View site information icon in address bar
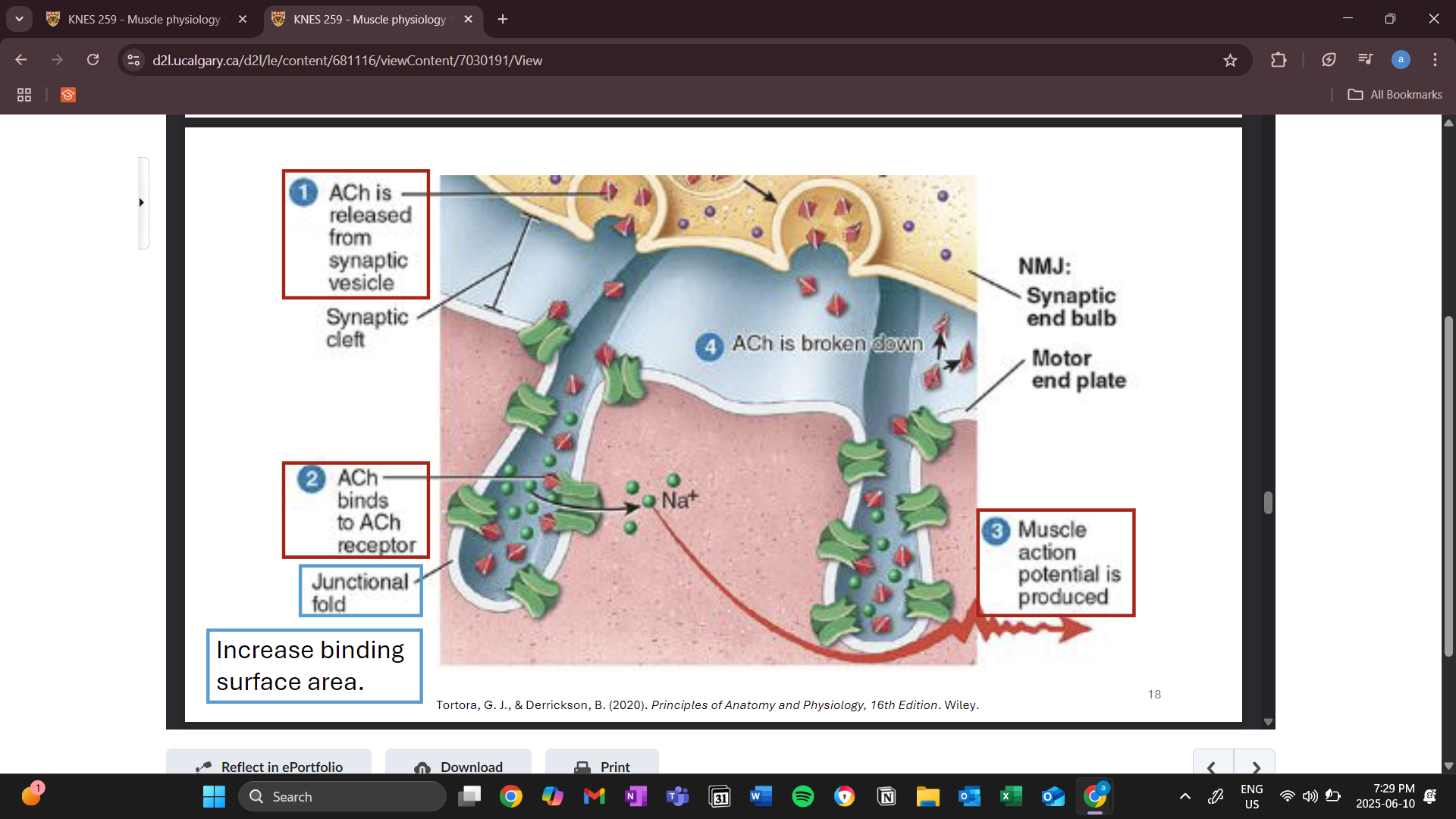1456x819 pixels. tap(133, 60)
